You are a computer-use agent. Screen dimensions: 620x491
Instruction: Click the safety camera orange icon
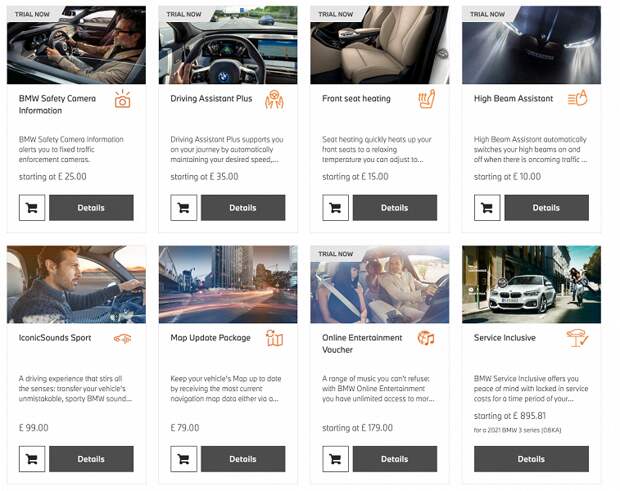pyautogui.click(x=123, y=99)
